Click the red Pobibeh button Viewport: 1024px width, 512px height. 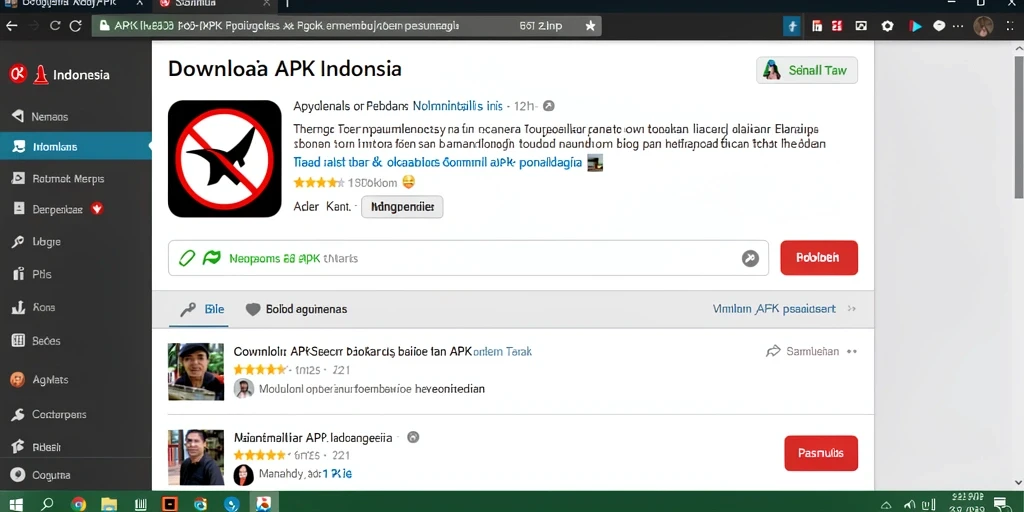[819, 258]
